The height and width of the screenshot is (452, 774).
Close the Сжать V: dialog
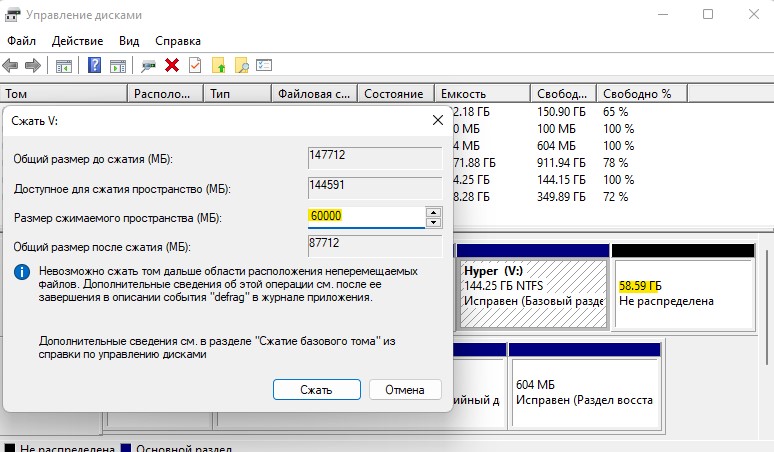tap(437, 120)
